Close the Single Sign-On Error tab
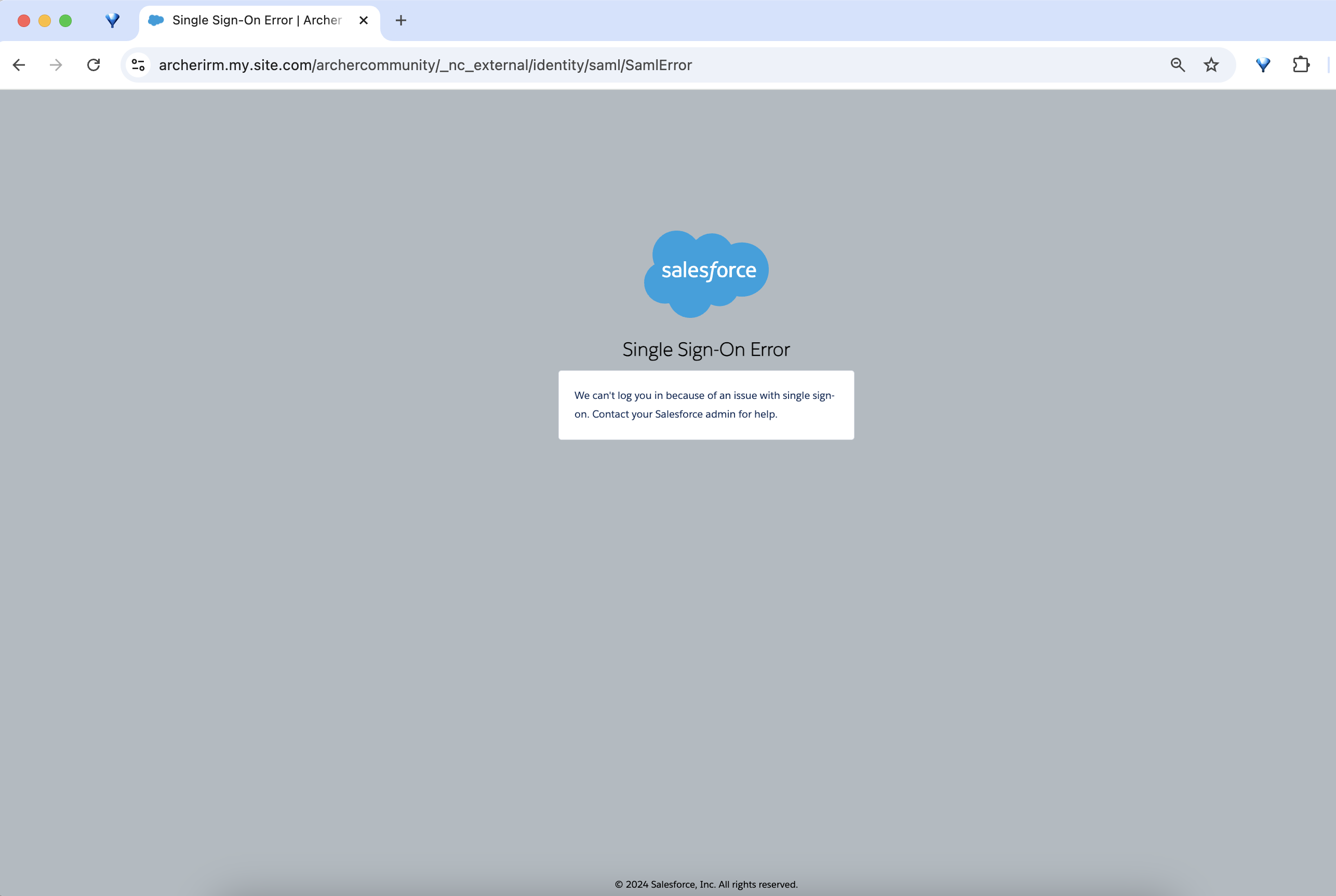Screen dimensions: 1336x896 coord(364,21)
